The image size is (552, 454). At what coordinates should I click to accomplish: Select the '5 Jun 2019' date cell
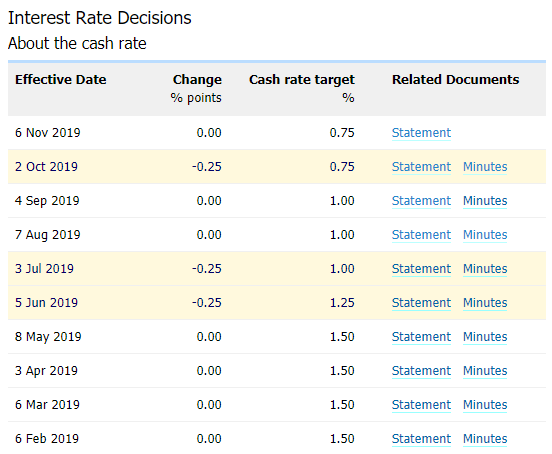coord(46,303)
